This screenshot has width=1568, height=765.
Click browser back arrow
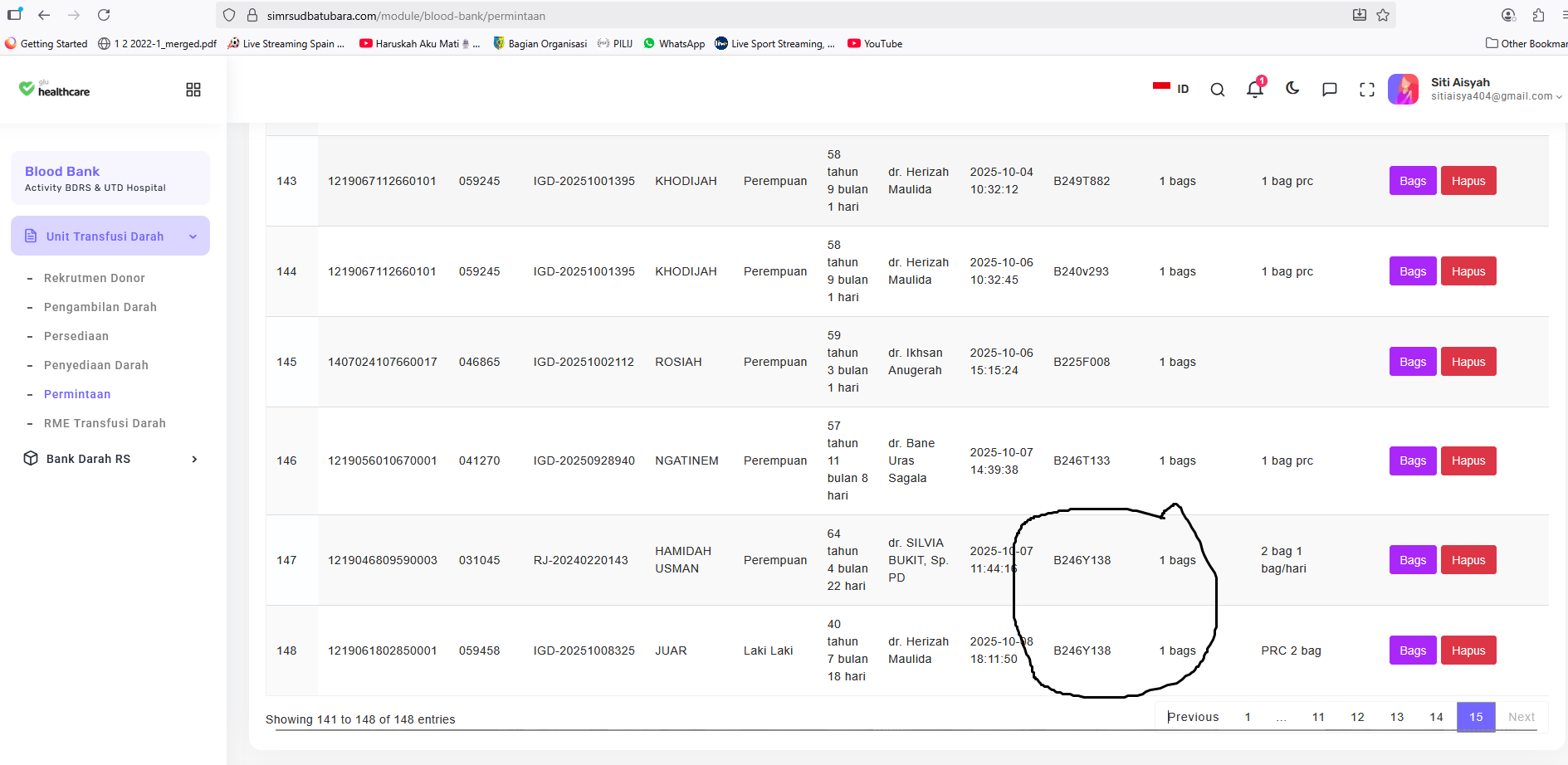(44, 15)
